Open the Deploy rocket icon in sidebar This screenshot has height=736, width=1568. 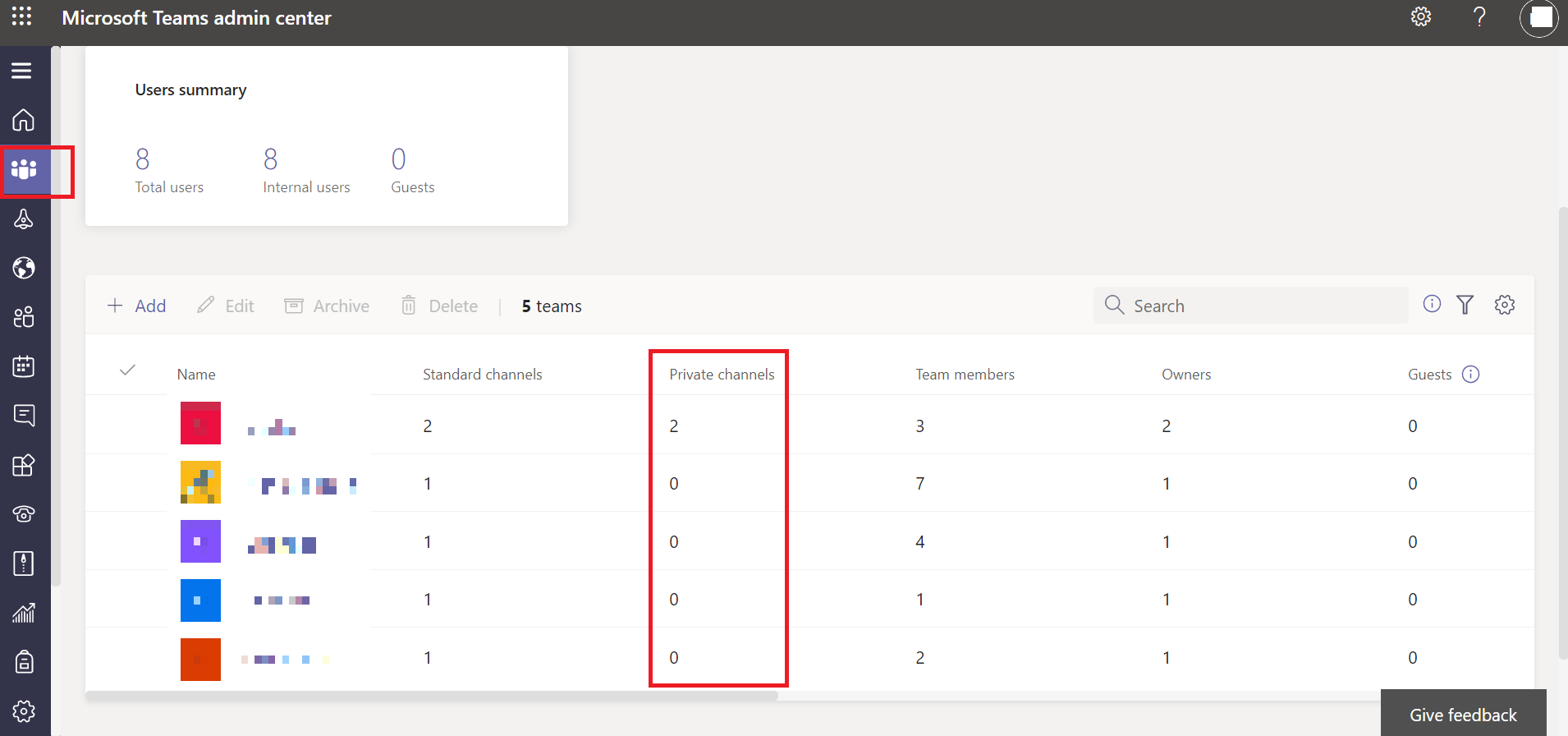point(24,218)
